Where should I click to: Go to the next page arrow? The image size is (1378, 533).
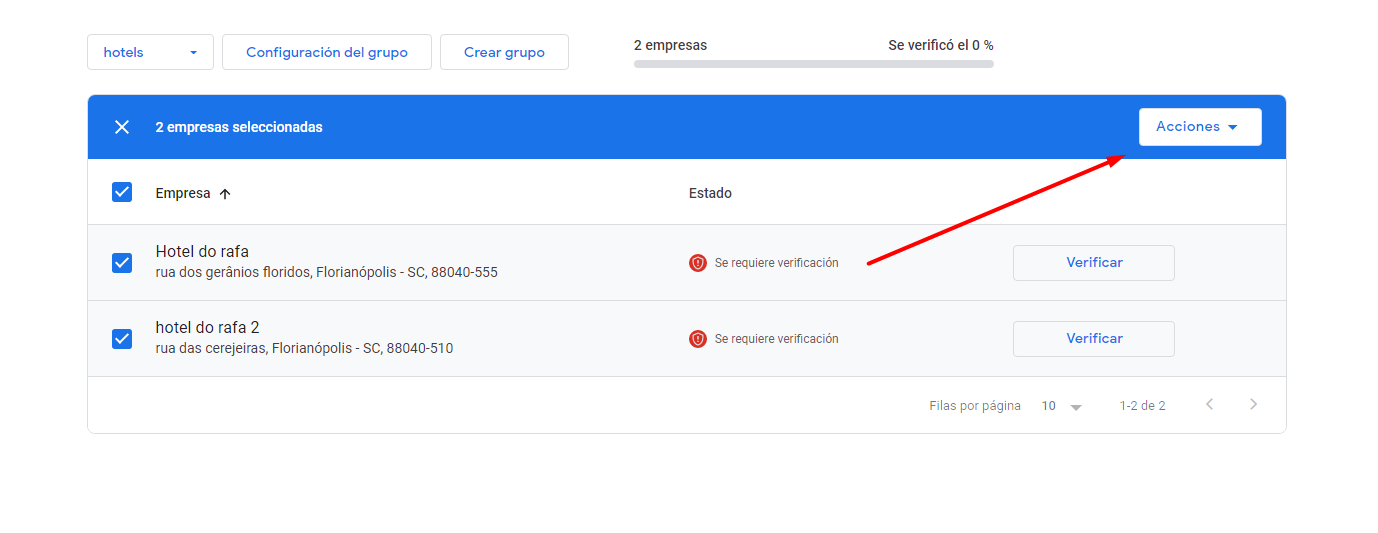click(1254, 405)
